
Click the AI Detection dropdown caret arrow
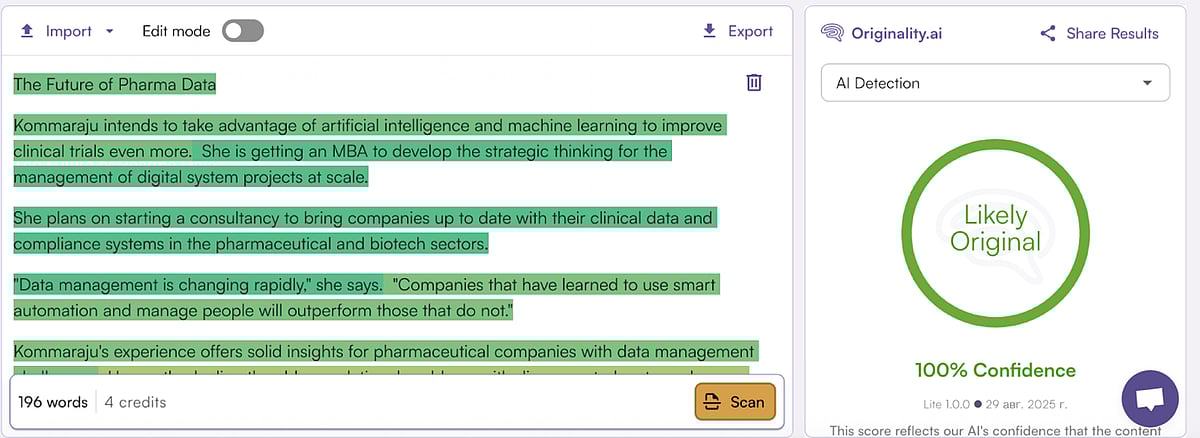[1147, 83]
